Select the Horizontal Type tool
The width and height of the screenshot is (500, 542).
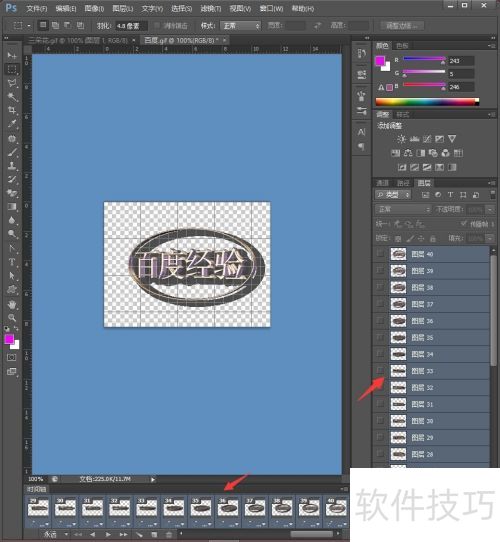(x=12, y=262)
